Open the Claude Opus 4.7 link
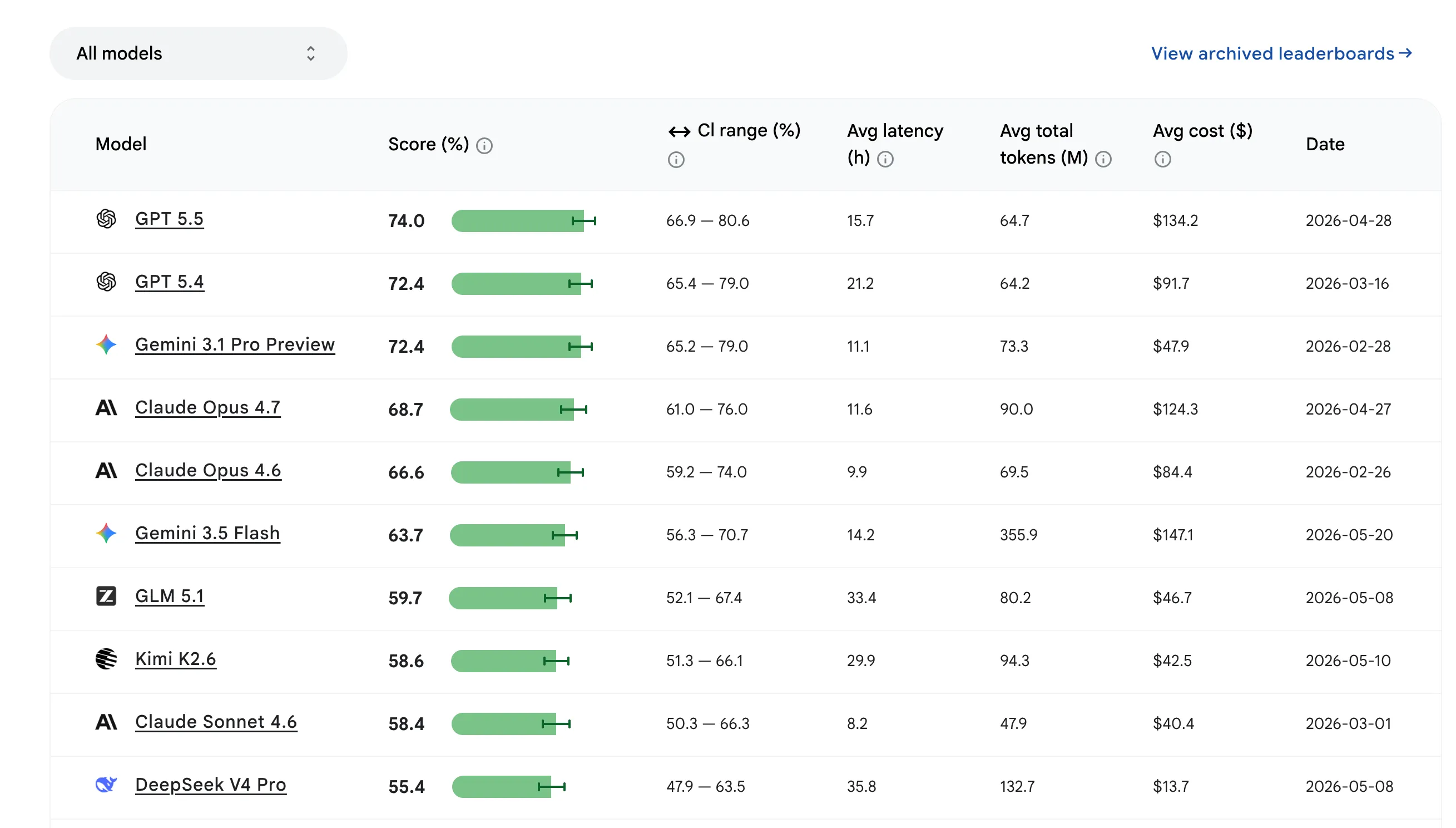This screenshot has width=1456, height=828. pos(207,408)
